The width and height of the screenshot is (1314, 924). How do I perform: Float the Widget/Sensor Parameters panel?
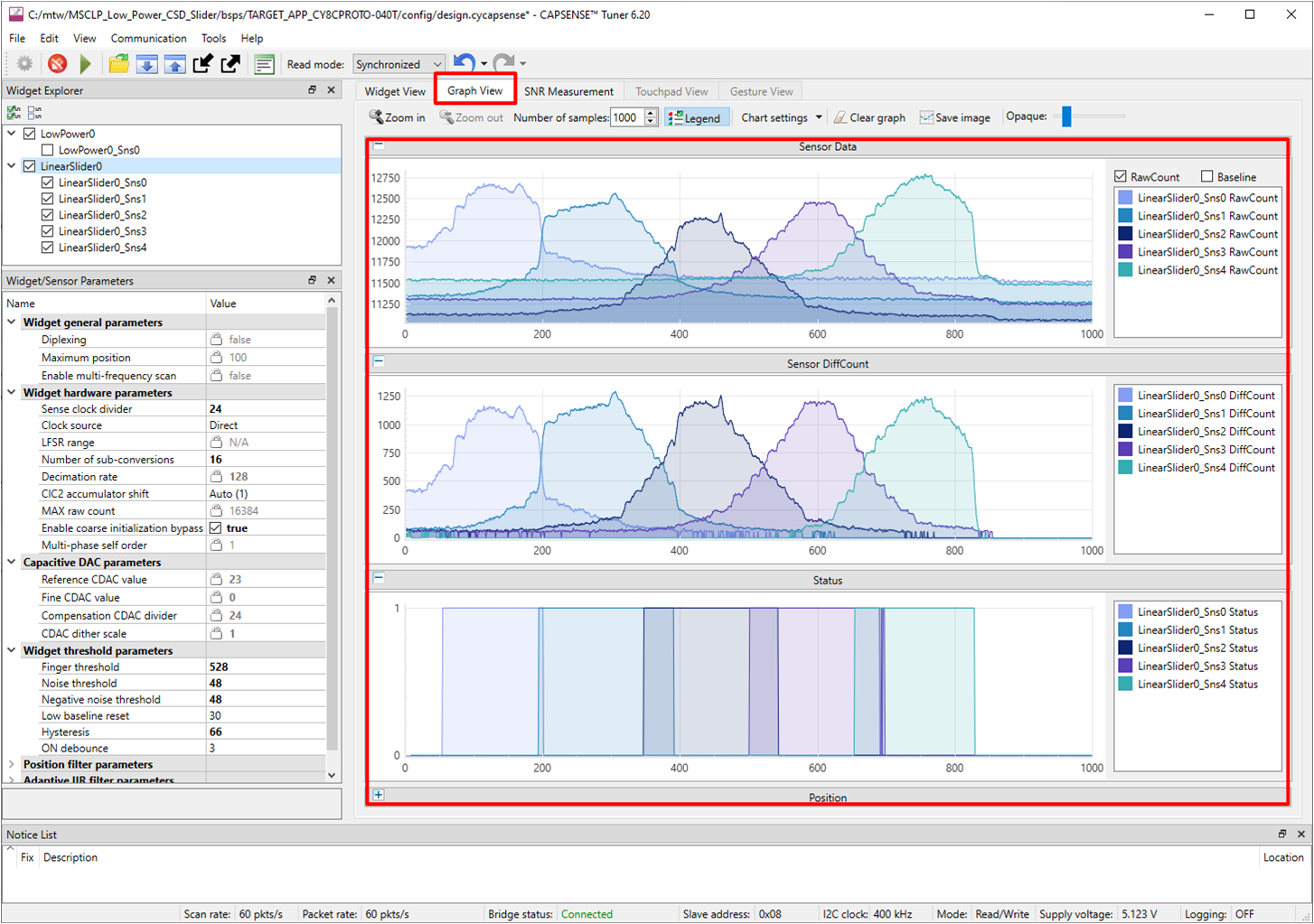[x=312, y=281]
